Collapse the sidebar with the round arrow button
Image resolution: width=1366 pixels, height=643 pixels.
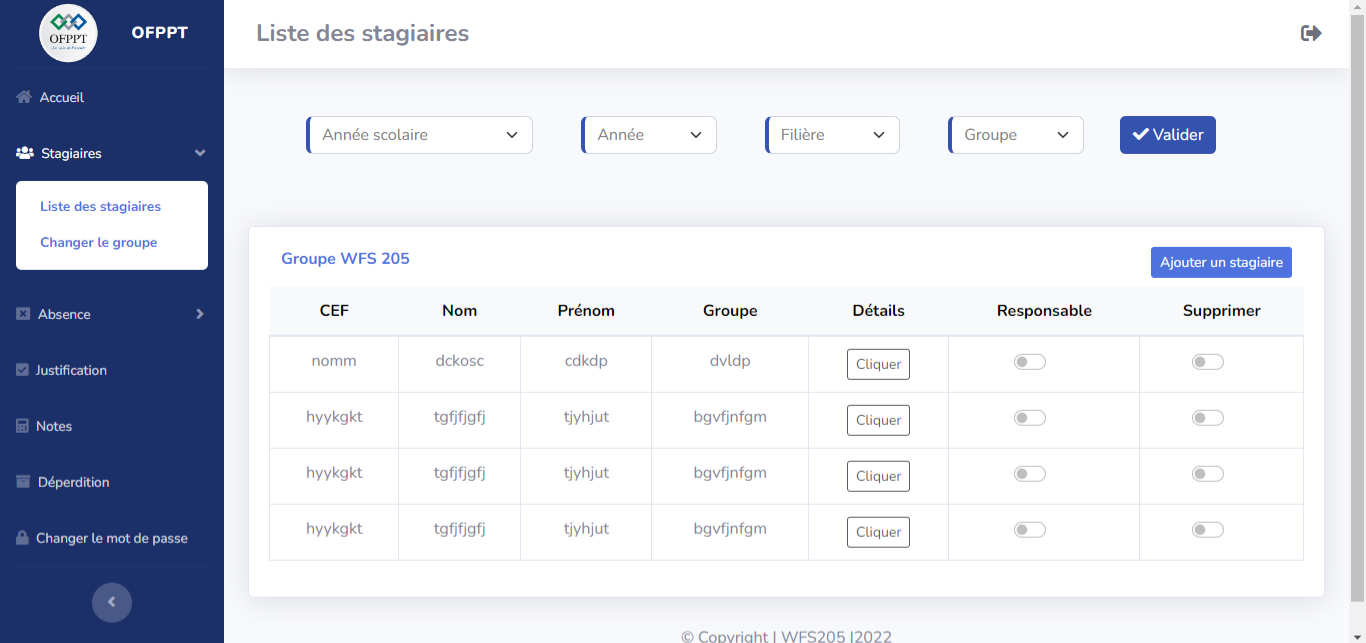[x=111, y=602]
